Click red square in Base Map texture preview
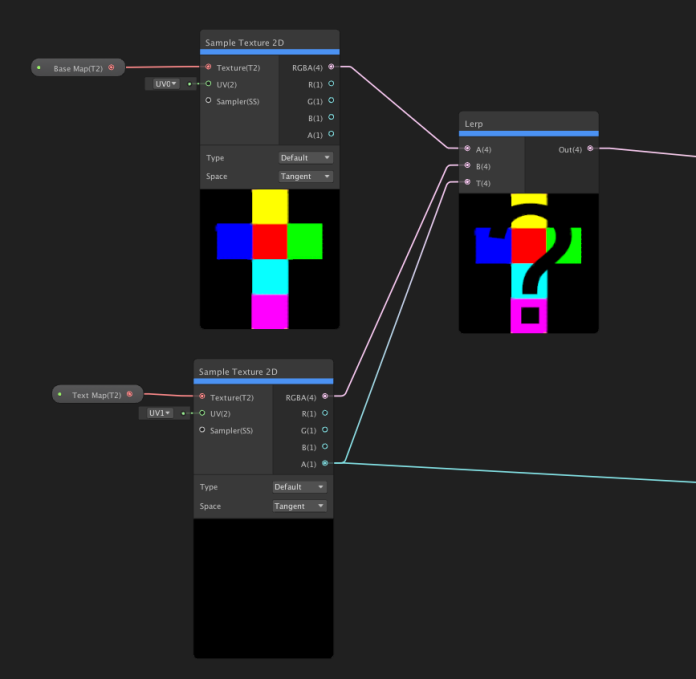Screen dimensions: 696x679 click(269, 241)
